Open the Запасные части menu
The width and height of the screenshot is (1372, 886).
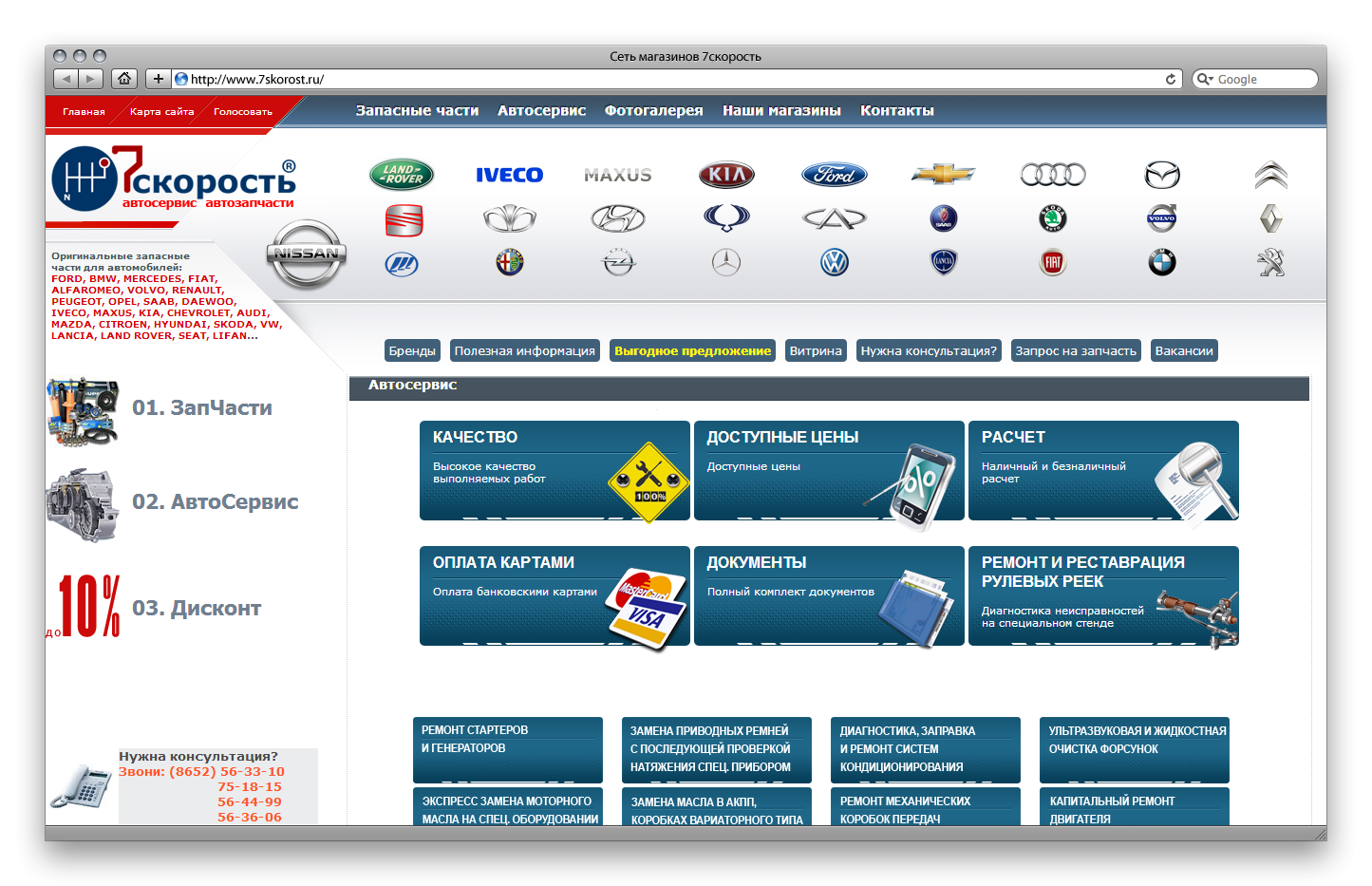click(417, 110)
